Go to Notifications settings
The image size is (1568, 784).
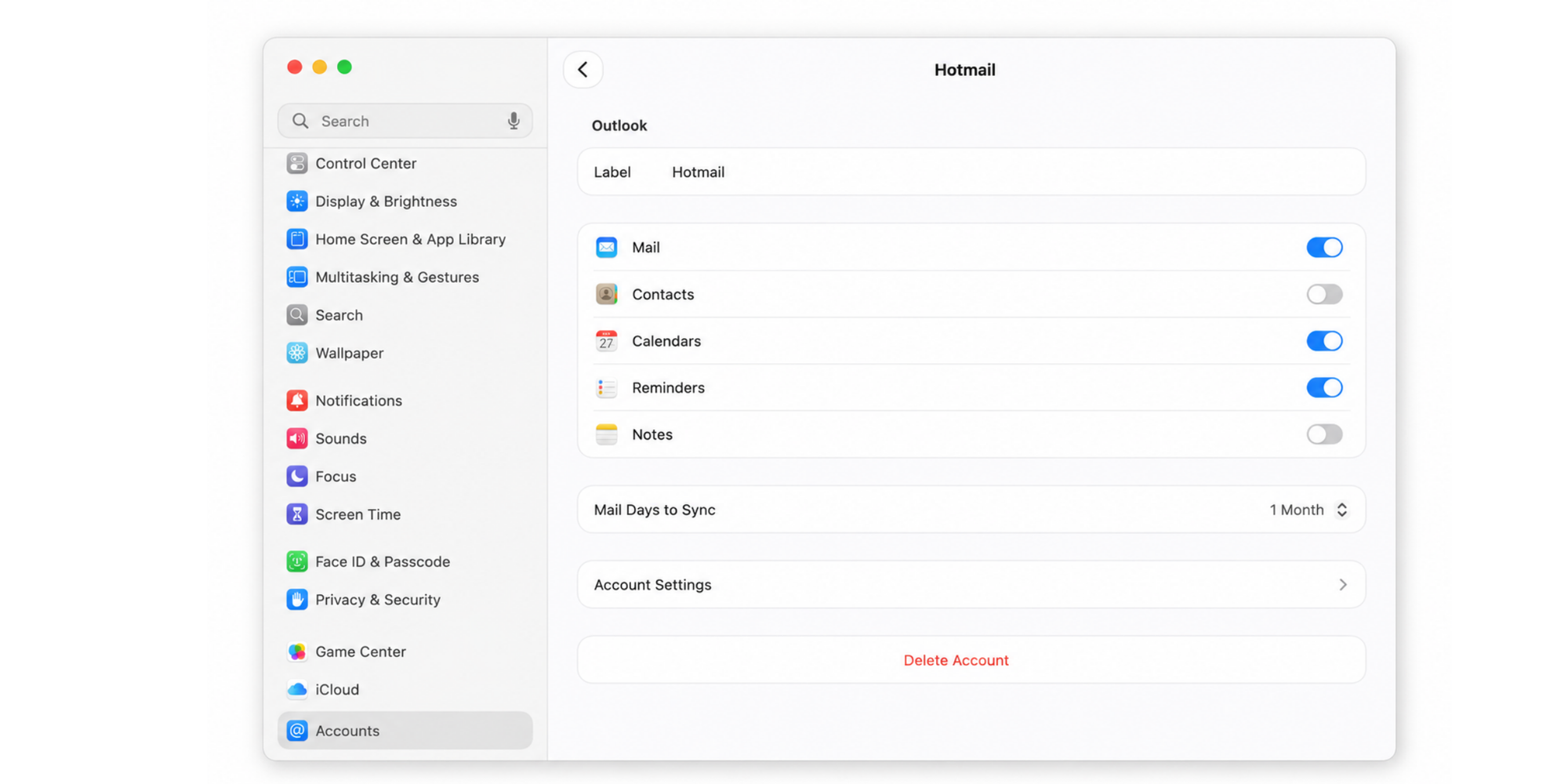405,401
